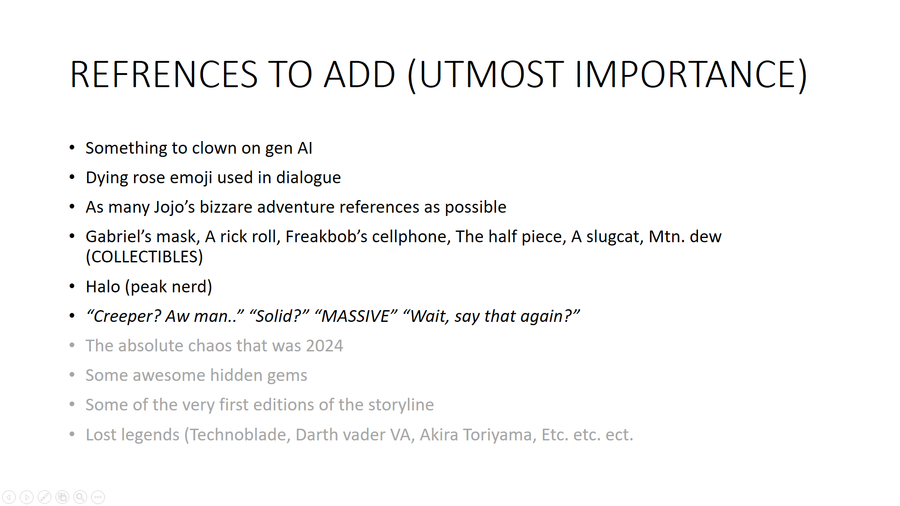Click the greyed absolute chaos 2024 bullet
This screenshot has height=506, width=900.
click(x=214, y=346)
